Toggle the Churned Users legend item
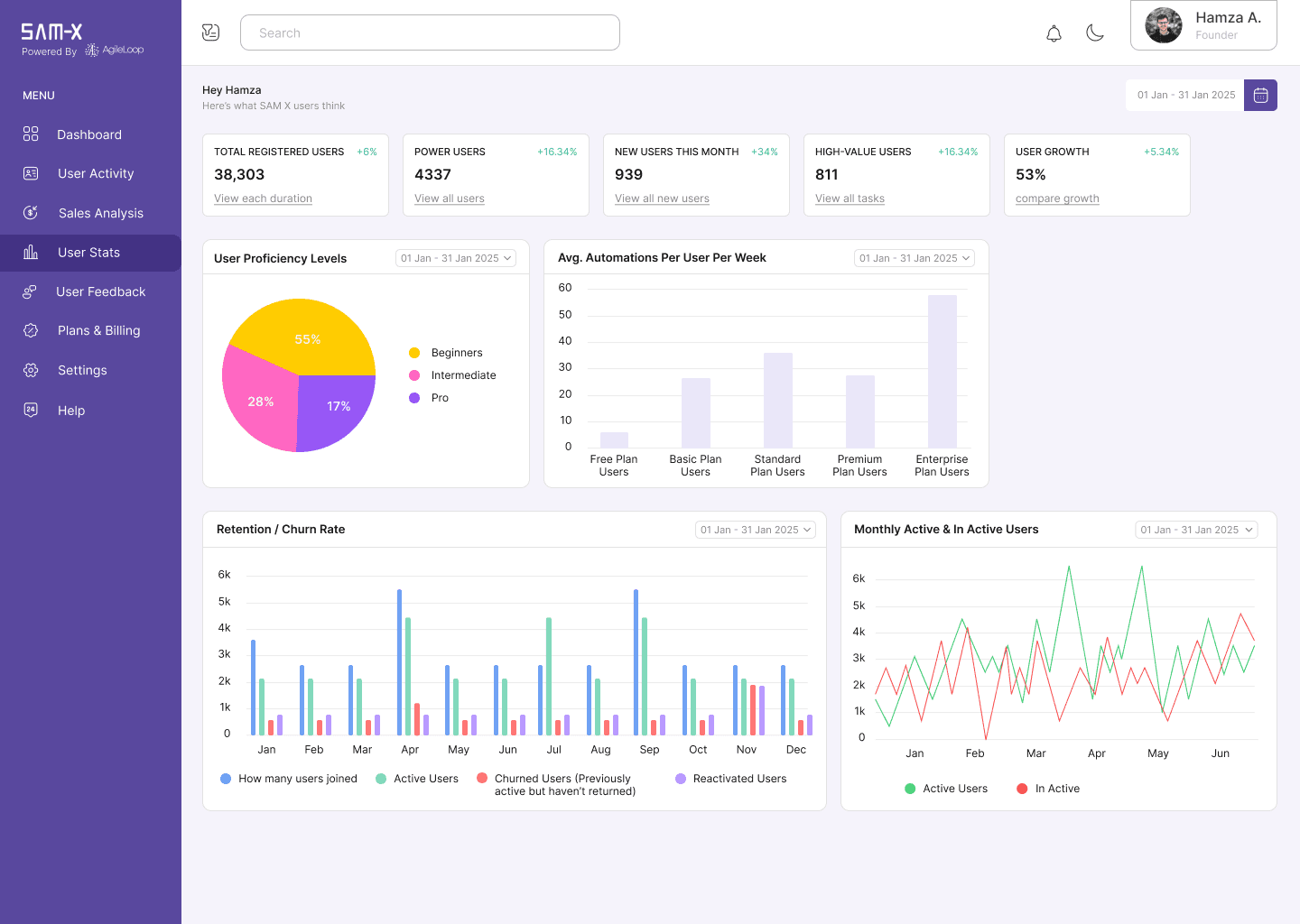 click(x=556, y=784)
